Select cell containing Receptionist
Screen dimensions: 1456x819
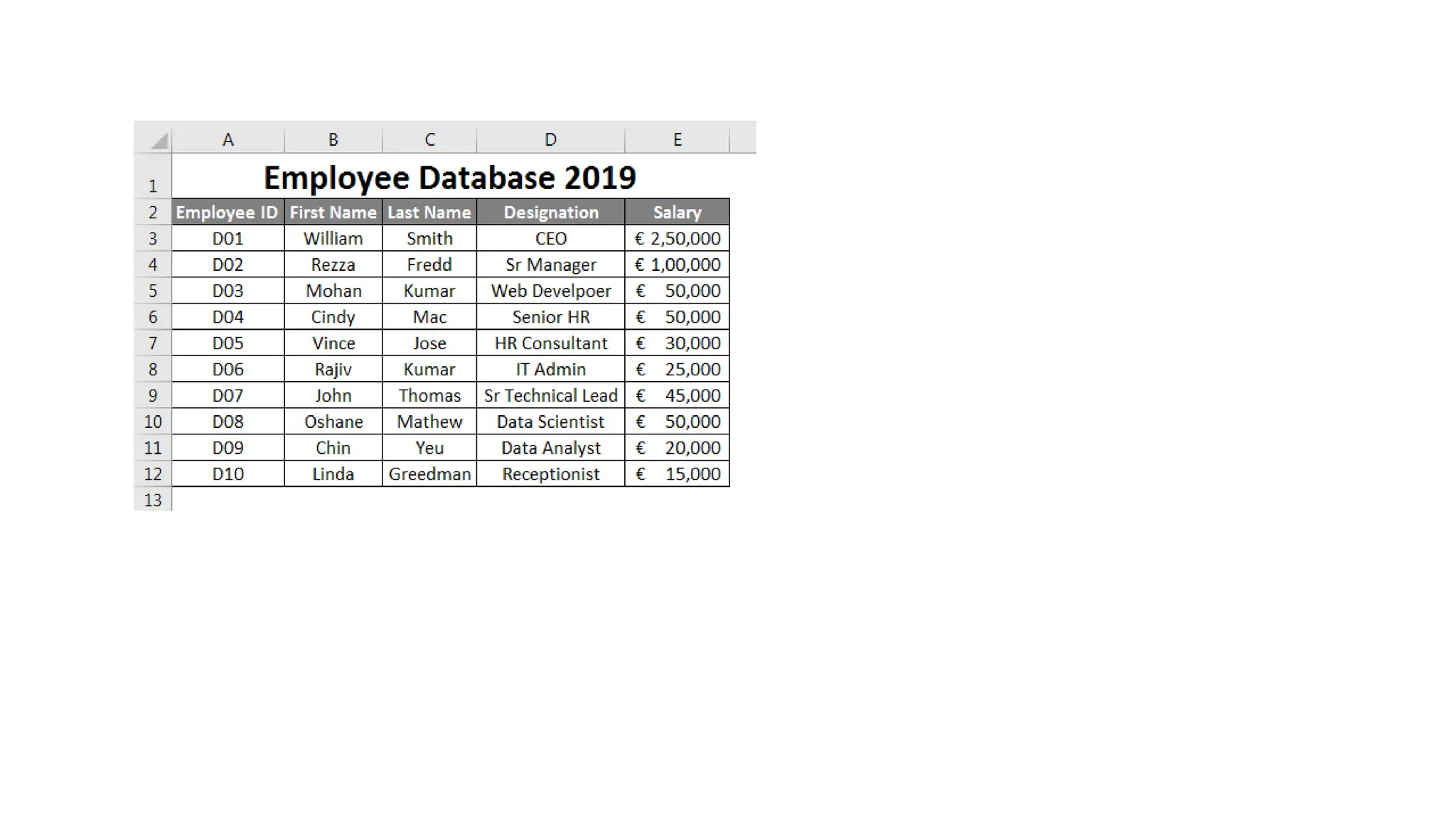point(551,473)
